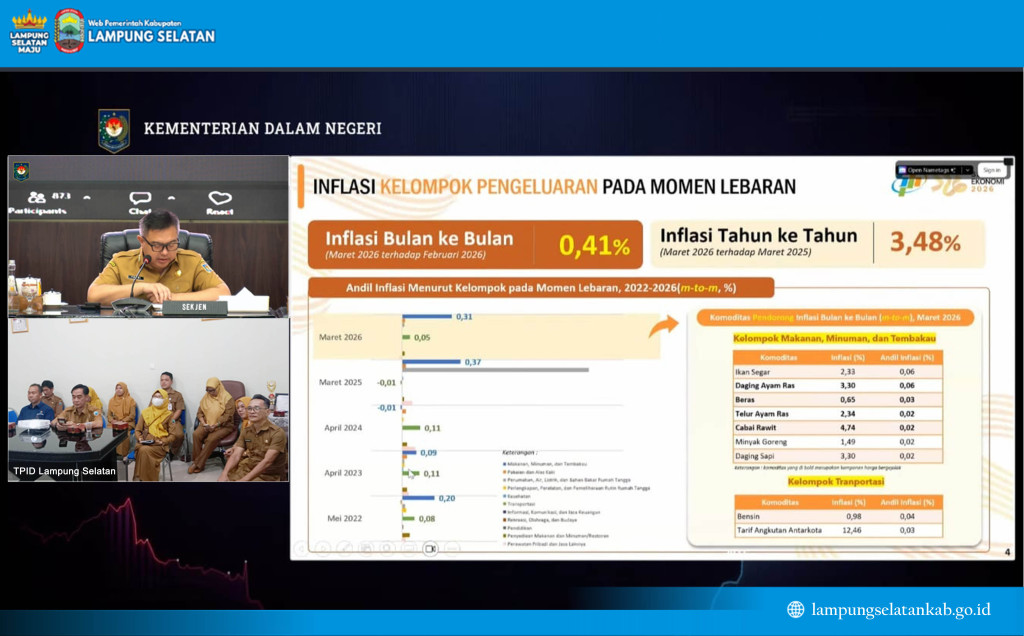
Task: Open the Participants panel icon
Action: coord(36,197)
